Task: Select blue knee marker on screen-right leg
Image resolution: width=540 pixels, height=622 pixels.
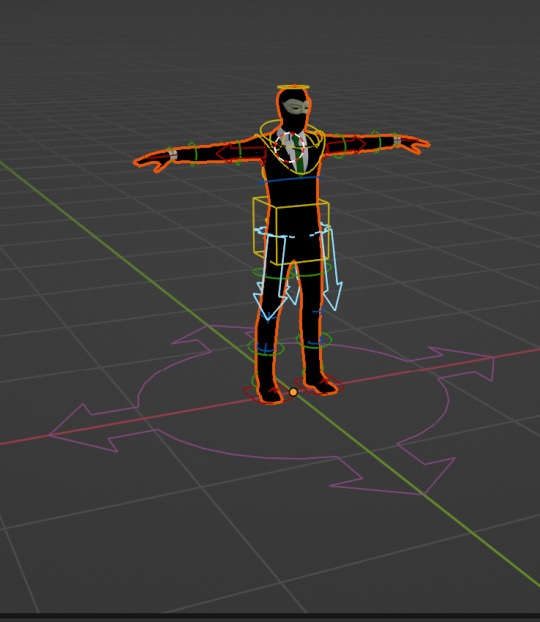Action: 319,311
